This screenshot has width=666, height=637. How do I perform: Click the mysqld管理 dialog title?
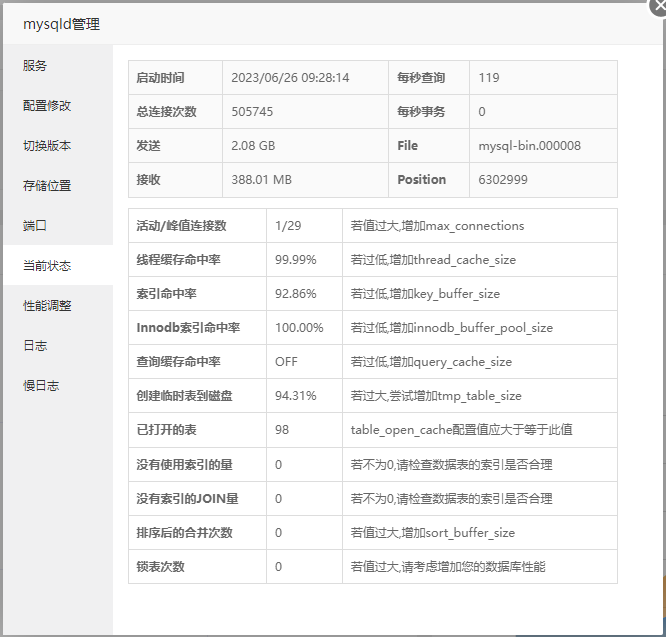[x=62, y=24]
